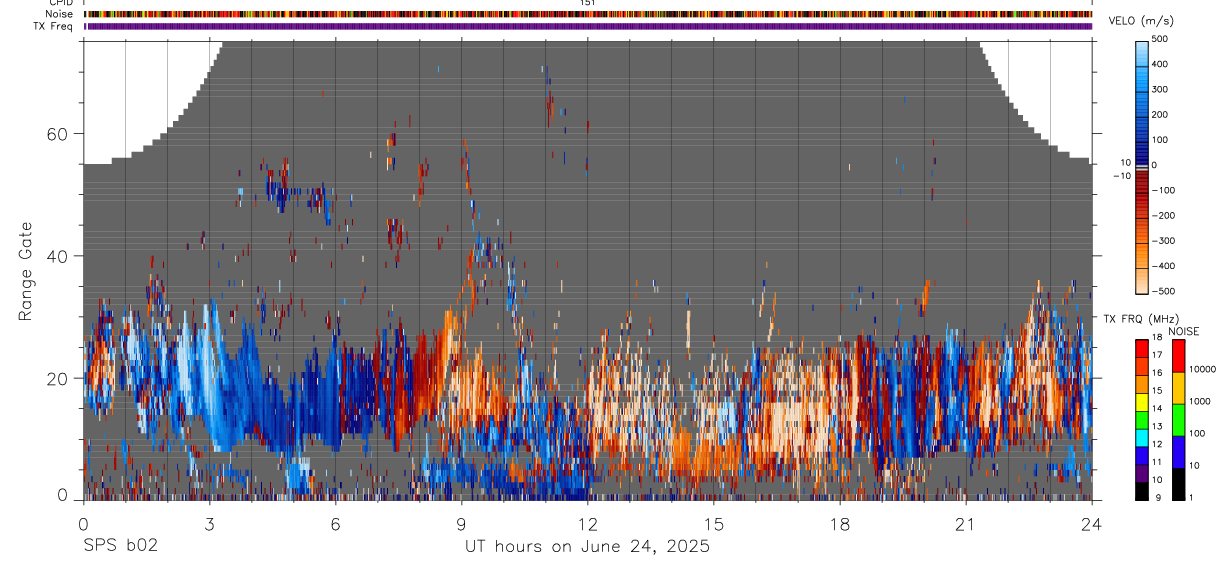Viewport: 1228px width, 567px height.
Task: Select the TX Freq row label at top-left
Action: click(x=53, y=26)
